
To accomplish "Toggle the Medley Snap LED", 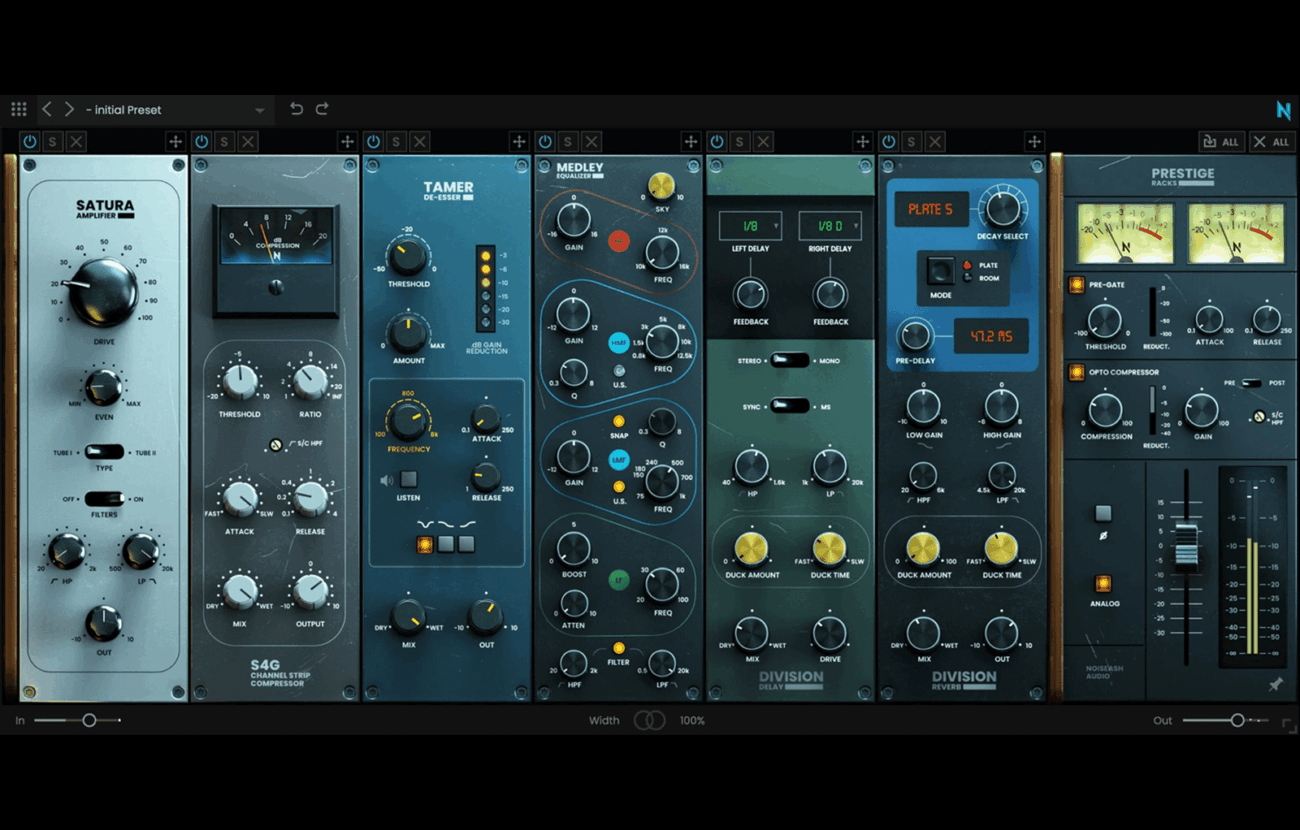I will pos(619,421).
